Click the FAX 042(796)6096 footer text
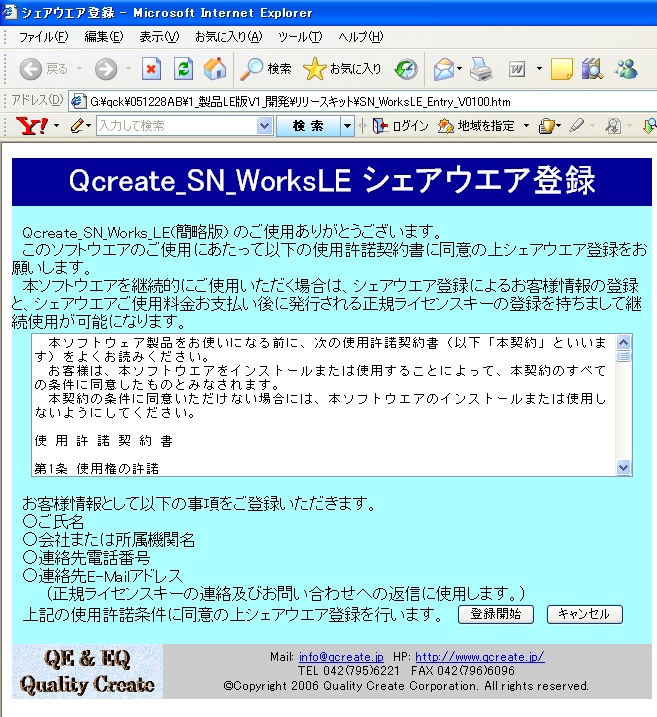The width and height of the screenshot is (657, 717). [x=463, y=671]
